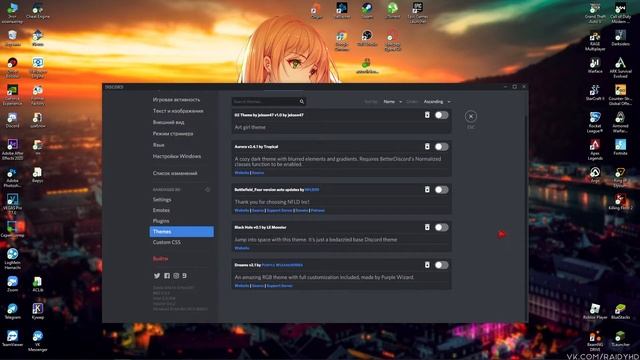Click the red Выйти logout button

pyautogui.click(x=160, y=259)
